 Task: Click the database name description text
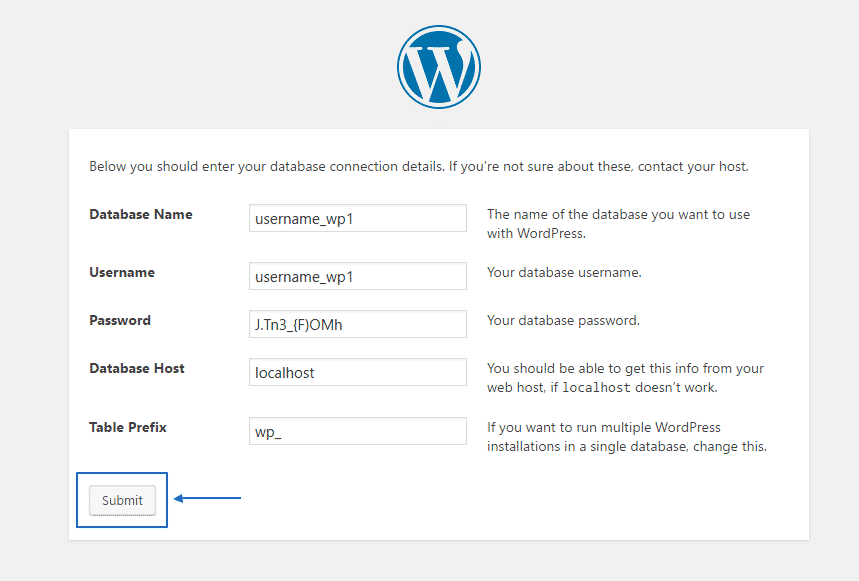618,224
